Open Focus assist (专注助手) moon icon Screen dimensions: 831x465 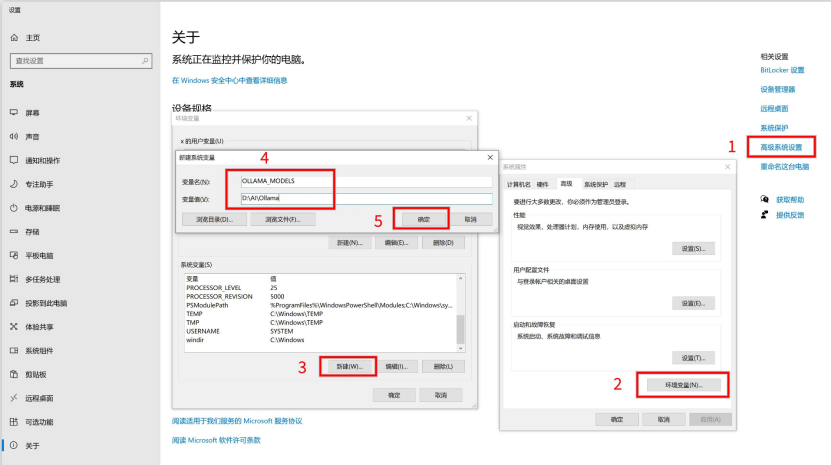tap(14, 184)
